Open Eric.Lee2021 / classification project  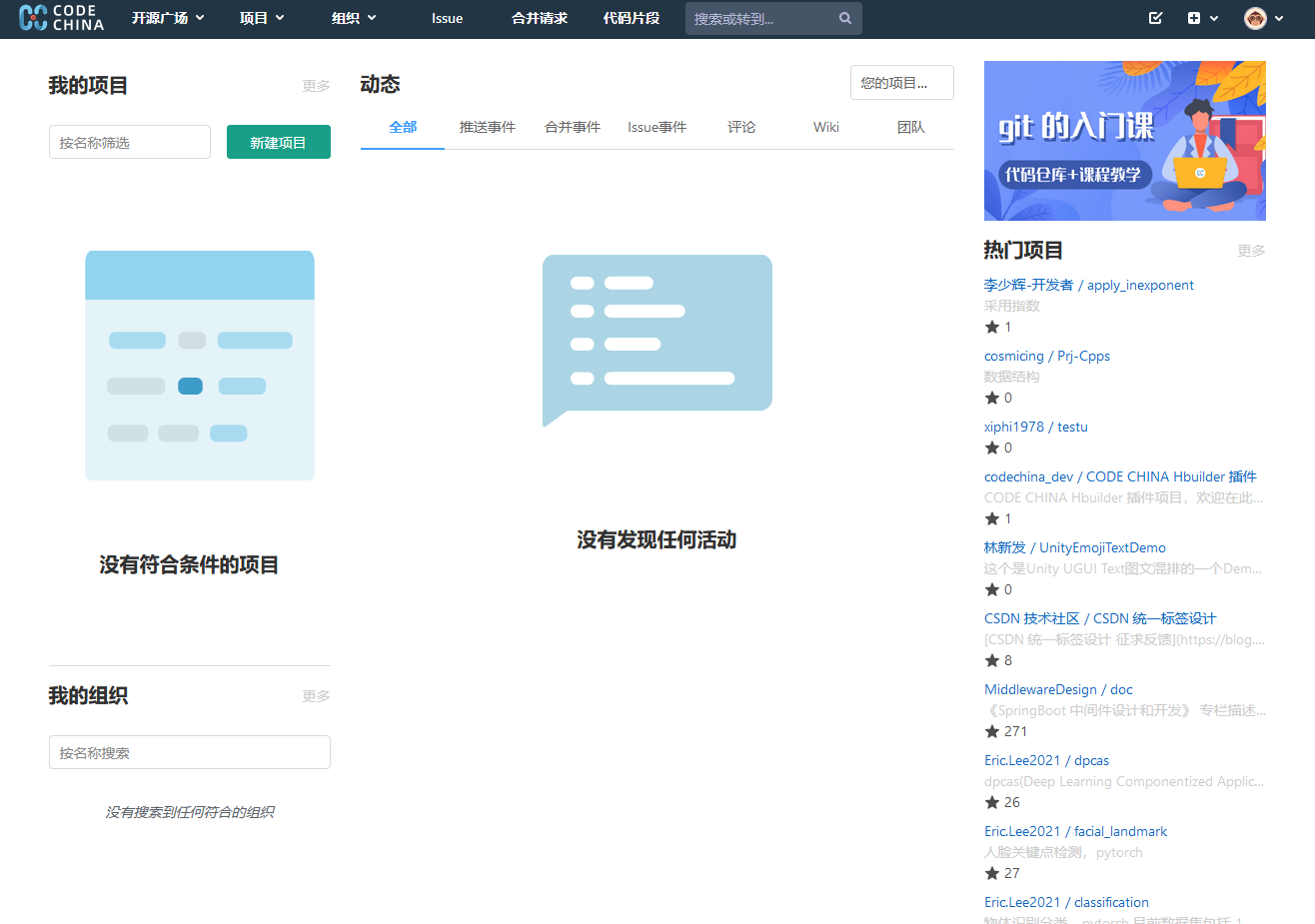1067,902
